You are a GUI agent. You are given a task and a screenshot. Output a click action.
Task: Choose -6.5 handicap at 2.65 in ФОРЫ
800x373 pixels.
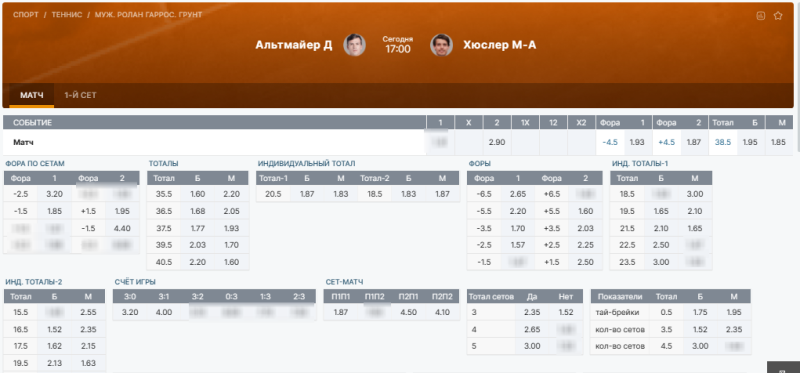click(518, 194)
